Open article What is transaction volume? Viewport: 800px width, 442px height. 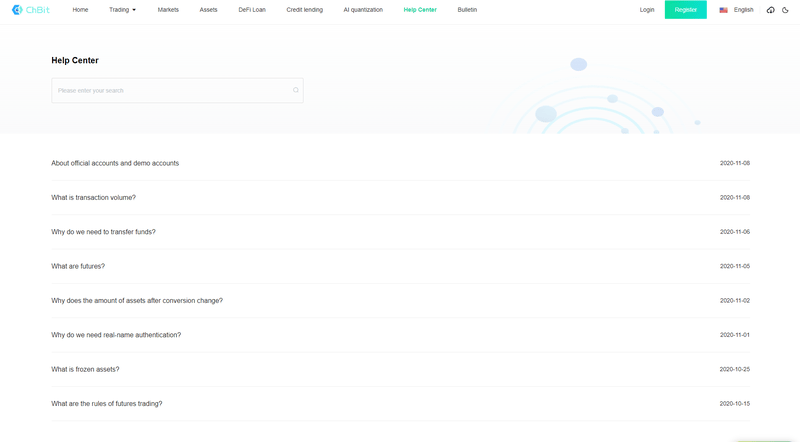tap(93, 198)
